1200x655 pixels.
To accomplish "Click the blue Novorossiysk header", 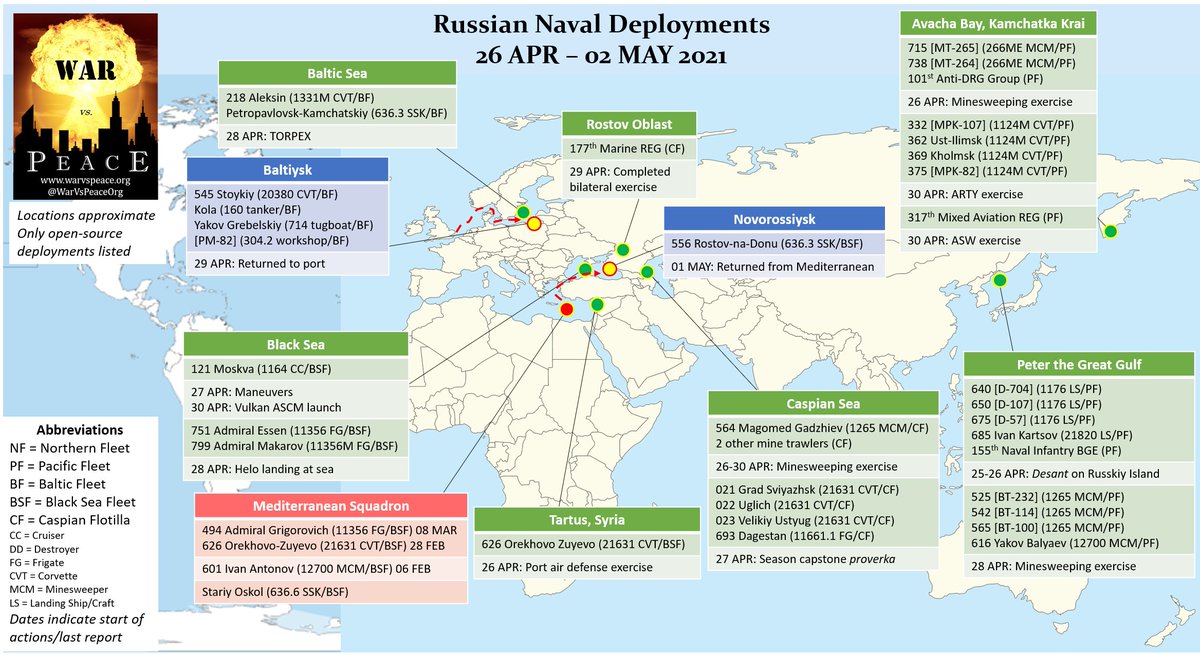I will coord(774,218).
